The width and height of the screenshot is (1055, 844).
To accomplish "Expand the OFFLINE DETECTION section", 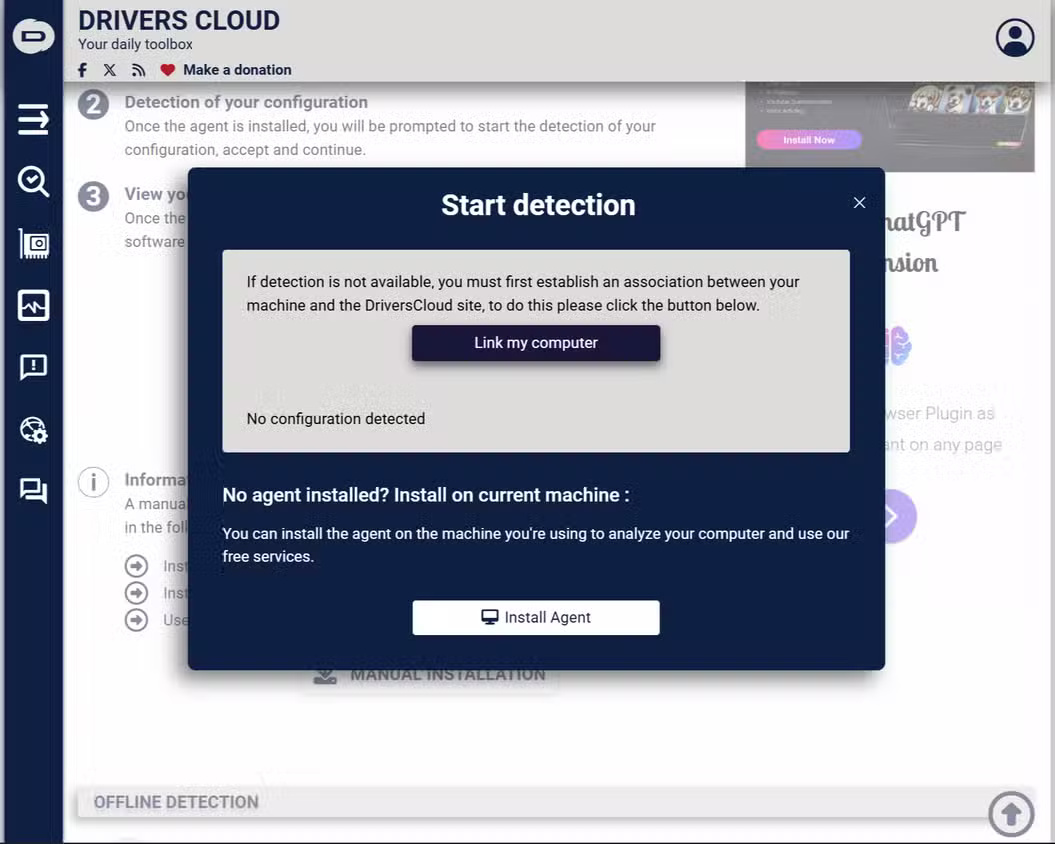I will pos(175,801).
